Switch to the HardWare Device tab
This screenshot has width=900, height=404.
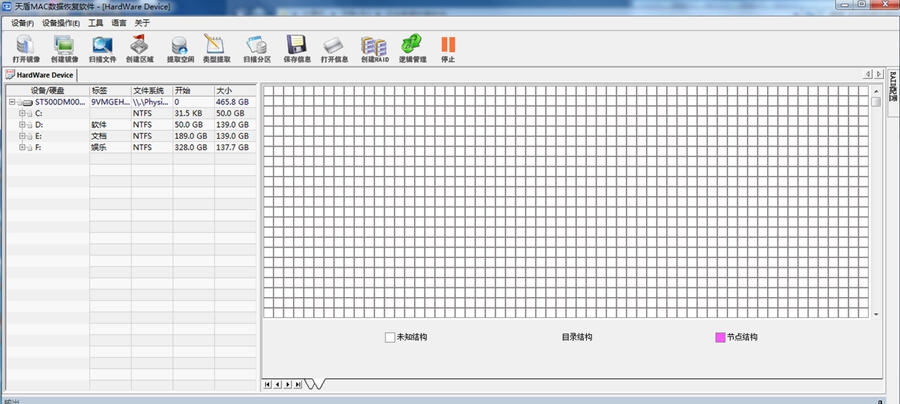tap(40, 75)
